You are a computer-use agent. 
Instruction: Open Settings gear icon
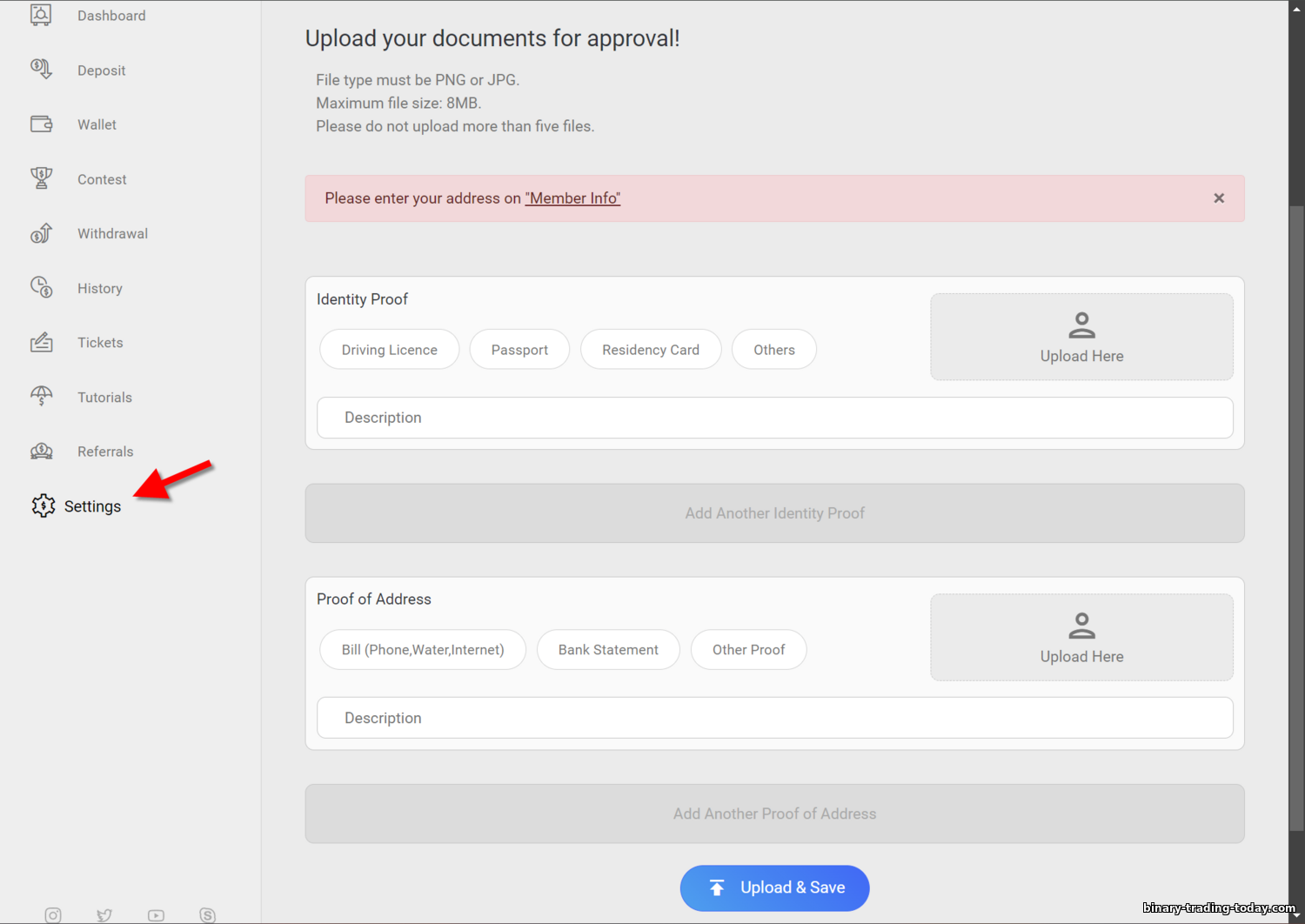(43, 506)
